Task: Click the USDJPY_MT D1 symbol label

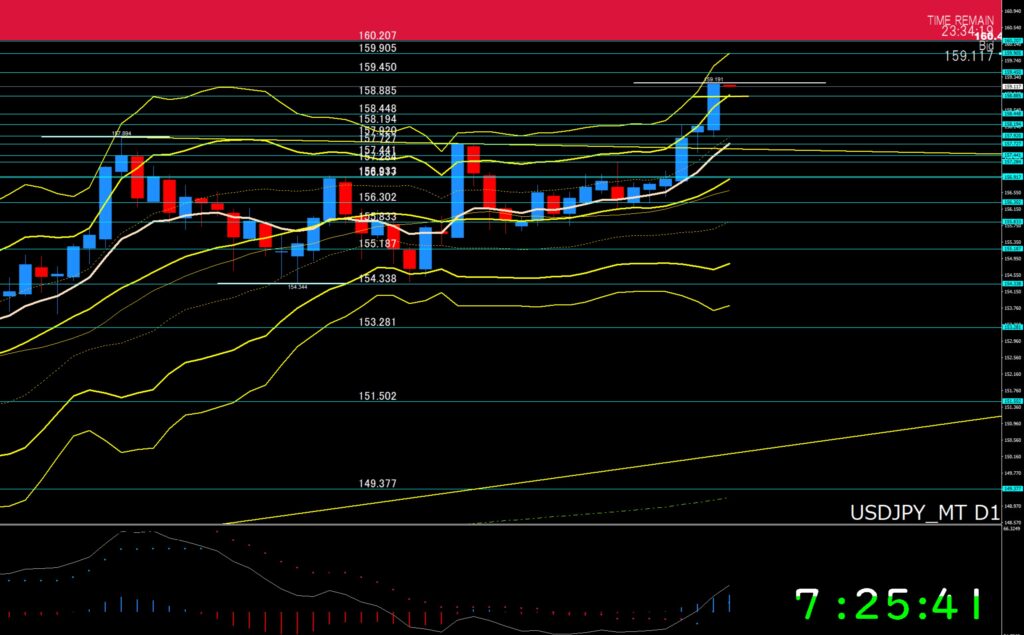Action: coord(923,513)
